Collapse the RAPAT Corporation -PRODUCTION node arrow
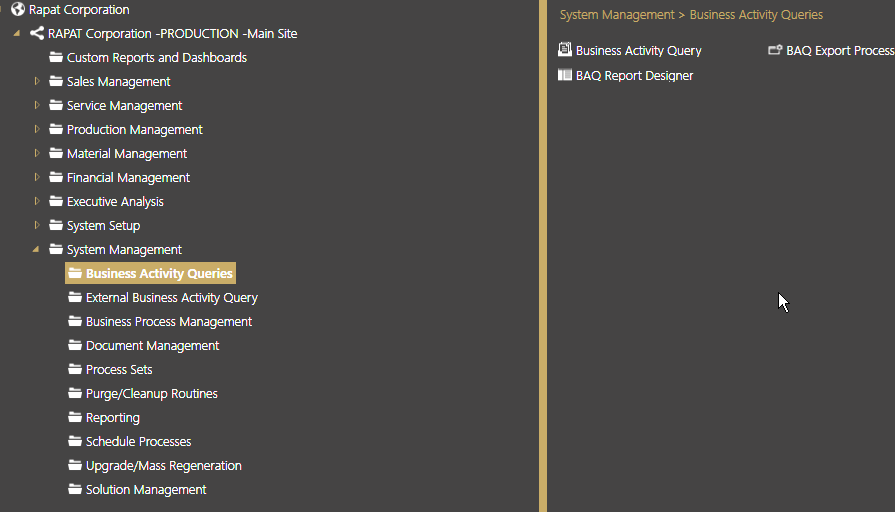Screen dimensions: 895x512 (x=17, y=34)
